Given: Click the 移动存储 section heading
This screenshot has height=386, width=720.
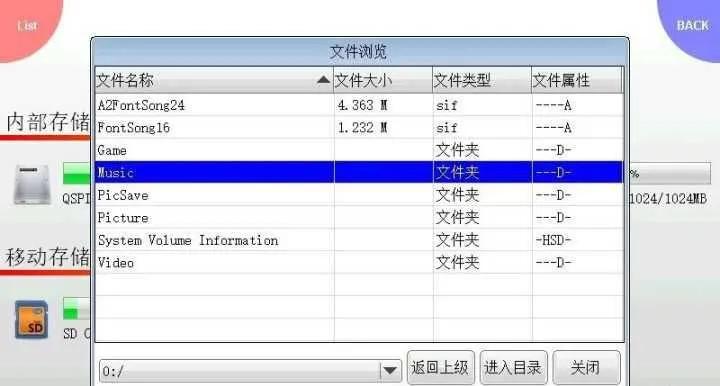Looking at the screenshot, I should tap(48, 256).
